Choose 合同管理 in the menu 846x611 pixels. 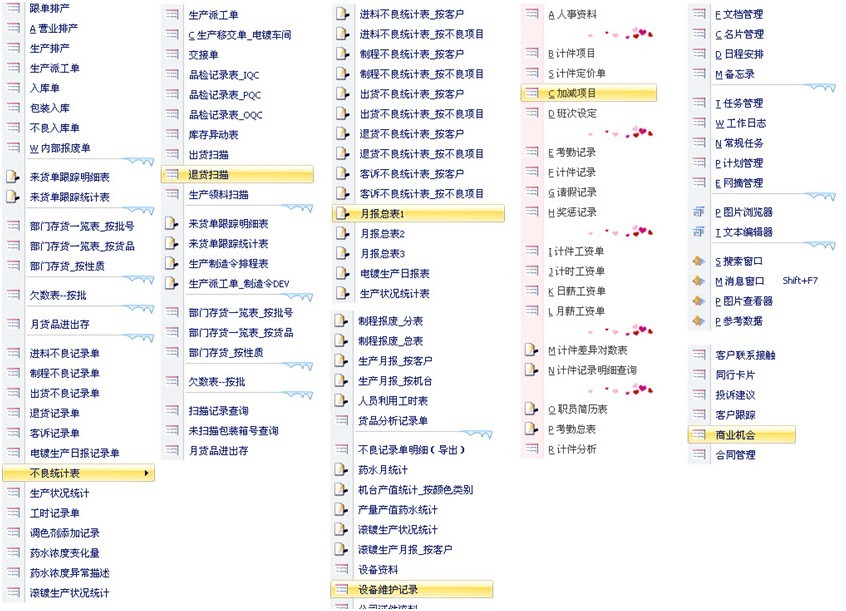736,455
